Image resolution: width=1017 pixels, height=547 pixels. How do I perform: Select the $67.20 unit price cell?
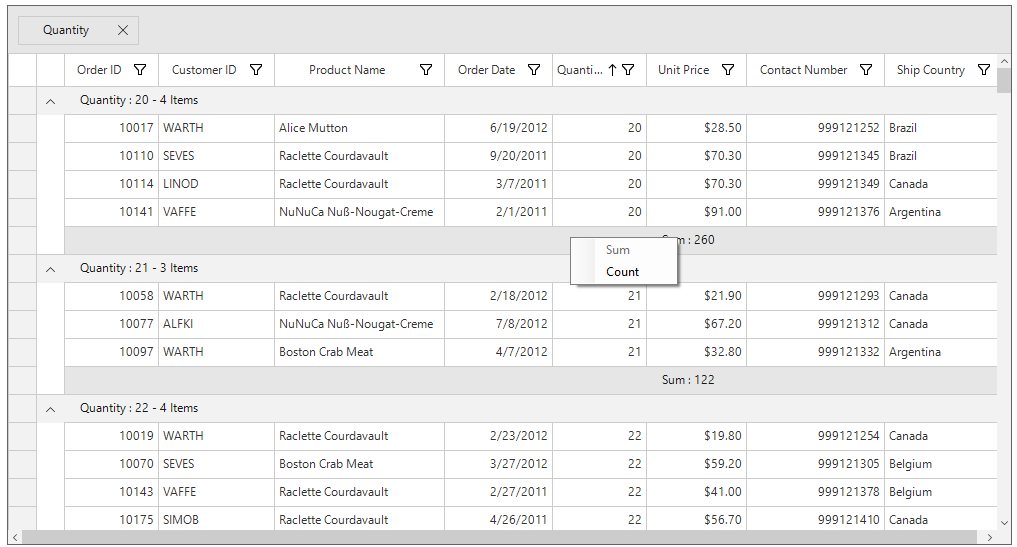[x=697, y=324]
